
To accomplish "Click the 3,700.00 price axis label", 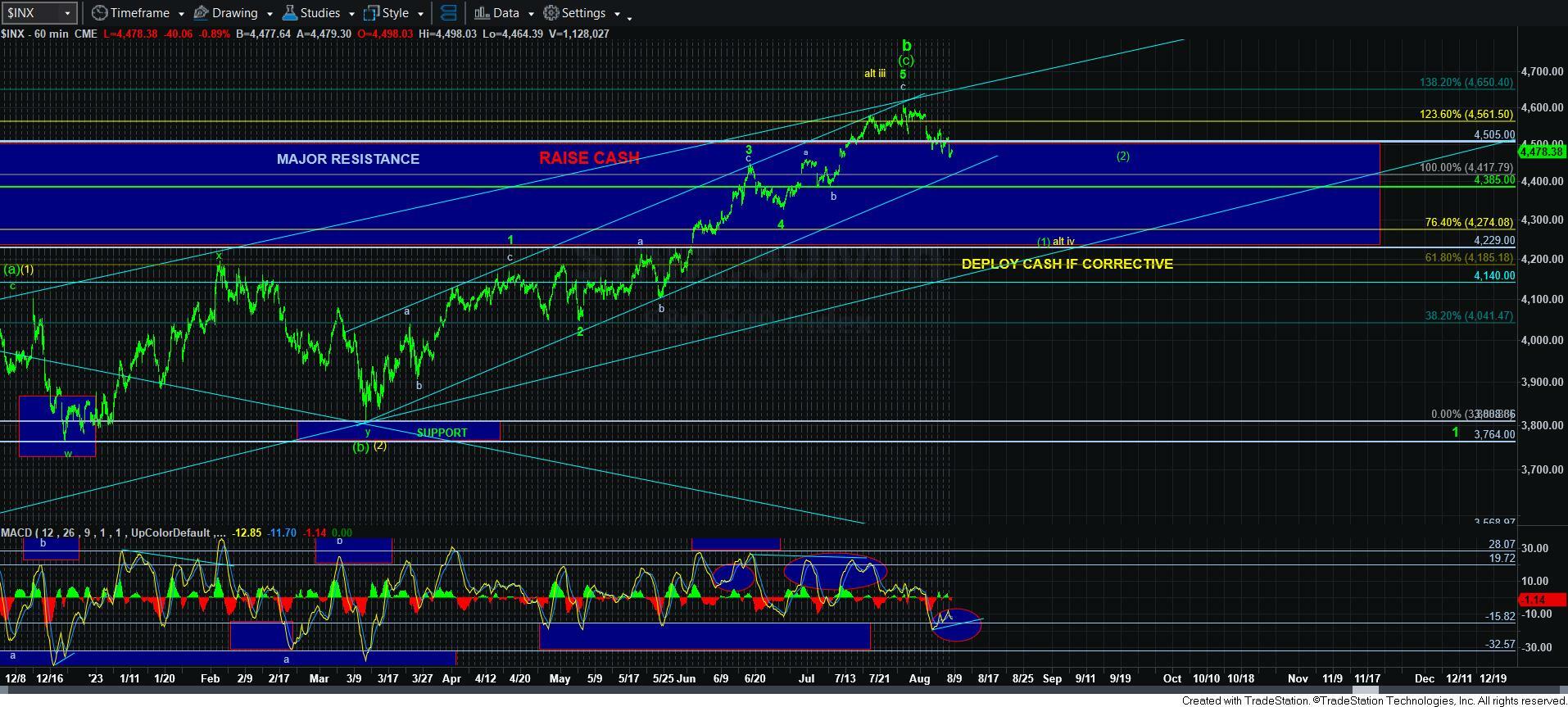I will (1541, 469).
